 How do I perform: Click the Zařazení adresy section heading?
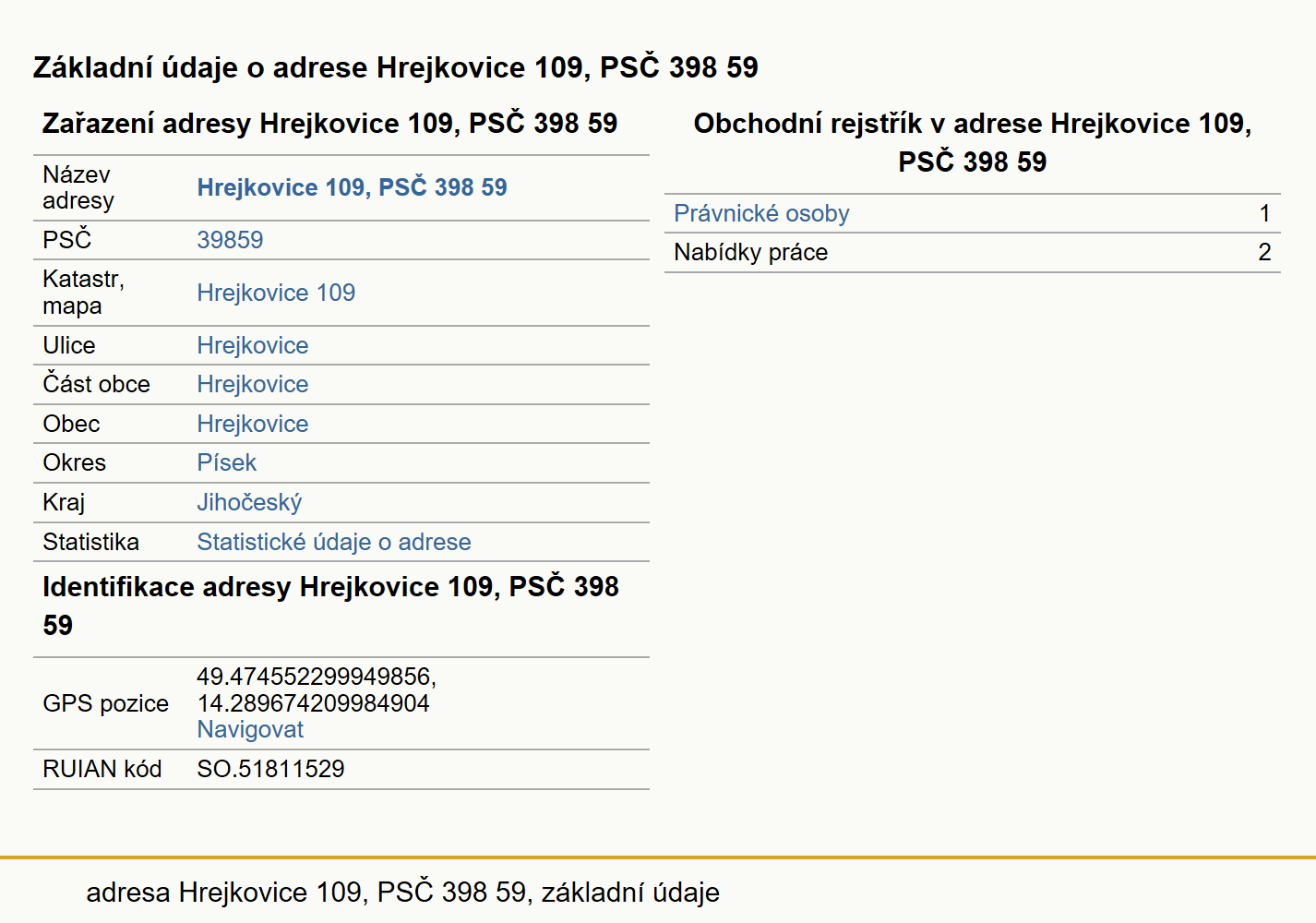[x=330, y=124]
